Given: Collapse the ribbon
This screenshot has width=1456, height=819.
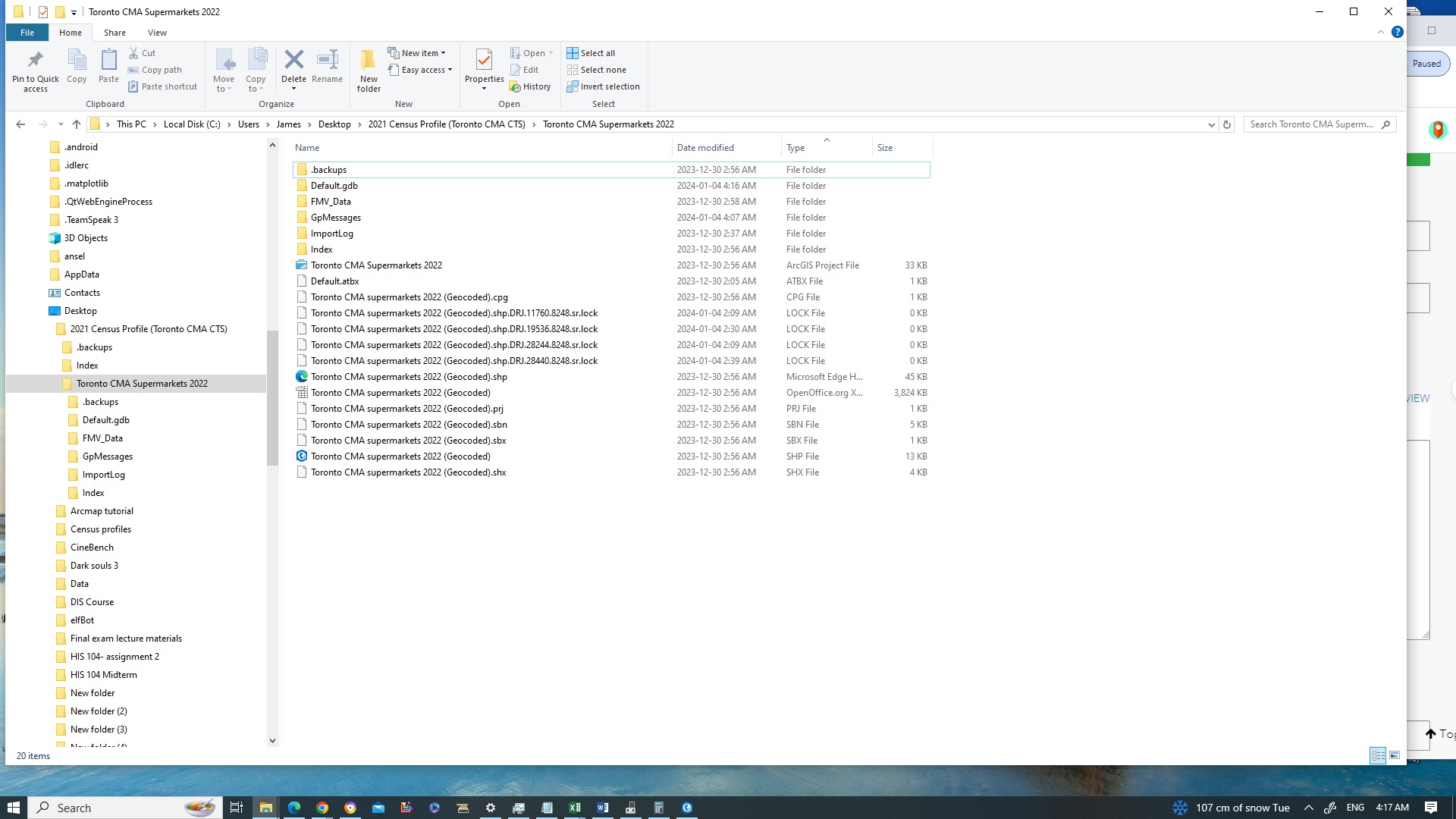Looking at the screenshot, I should [1381, 32].
